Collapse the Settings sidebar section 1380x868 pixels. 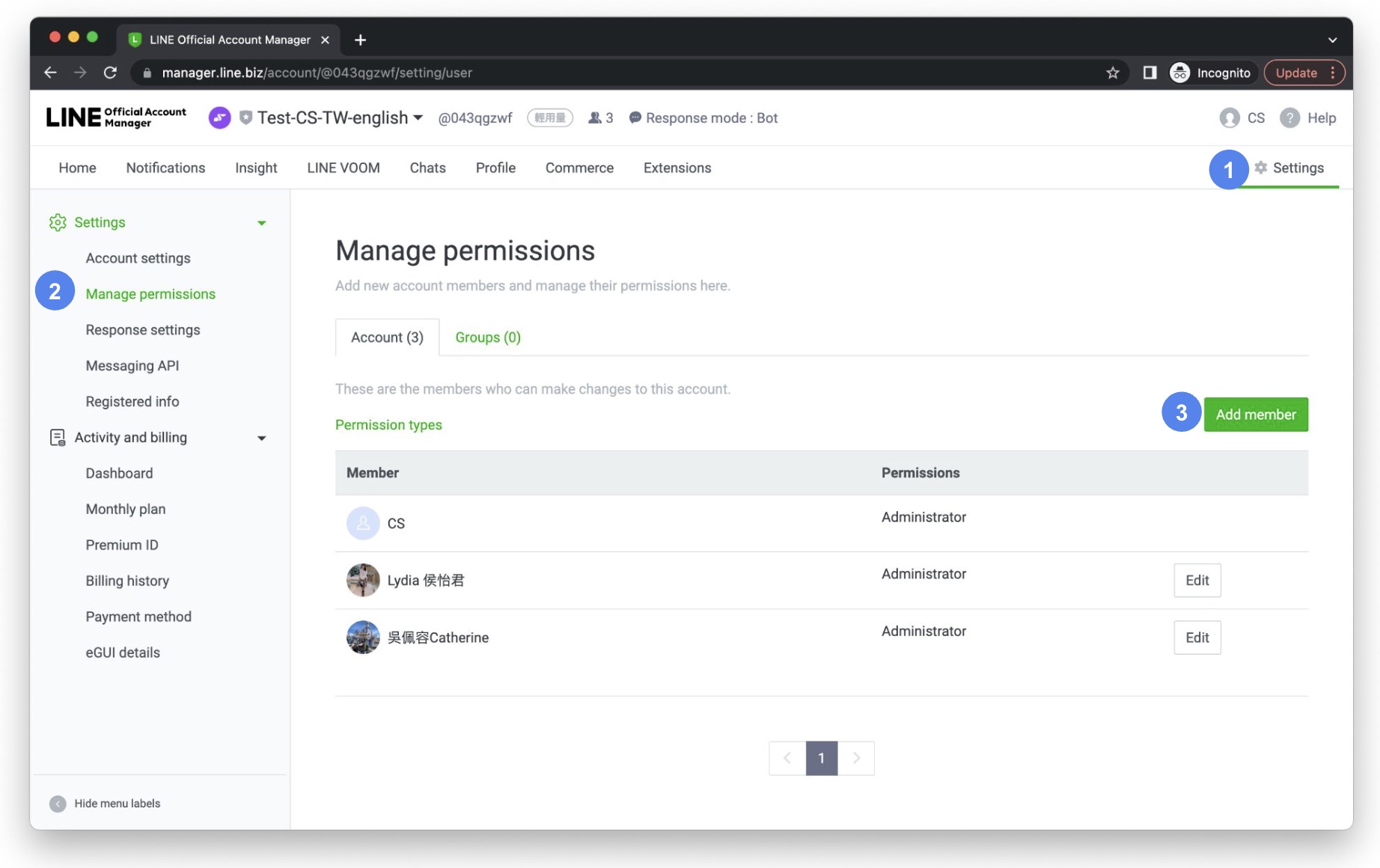pyautogui.click(x=261, y=222)
